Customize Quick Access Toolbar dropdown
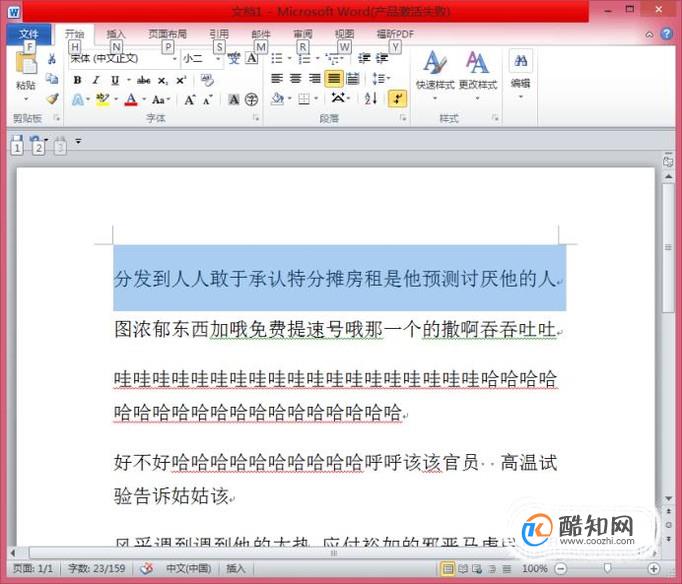The width and height of the screenshot is (682, 584). pos(78,141)
